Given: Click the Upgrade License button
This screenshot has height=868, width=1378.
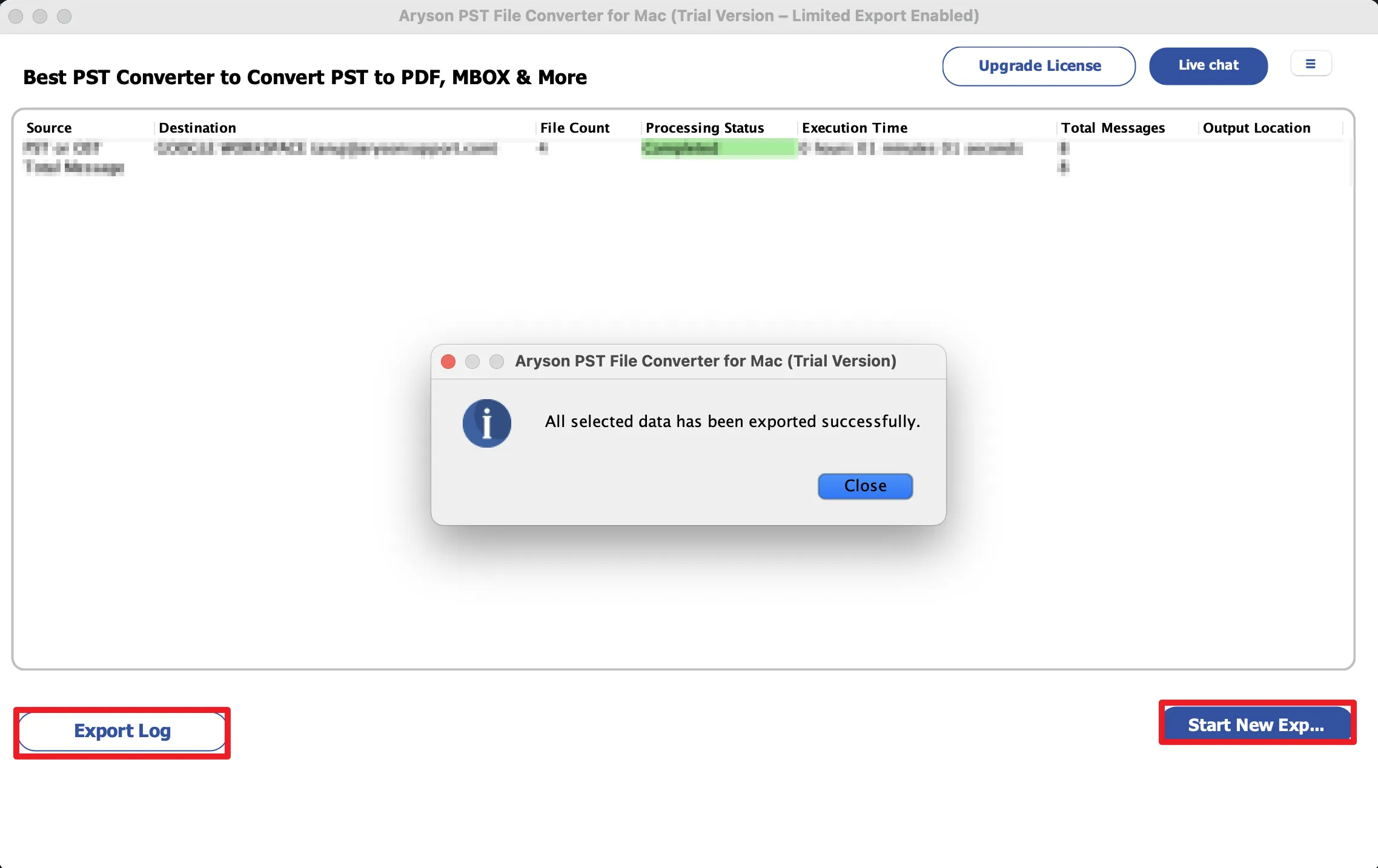Looking at the screenshot, I should click(x=1039, y=66).
